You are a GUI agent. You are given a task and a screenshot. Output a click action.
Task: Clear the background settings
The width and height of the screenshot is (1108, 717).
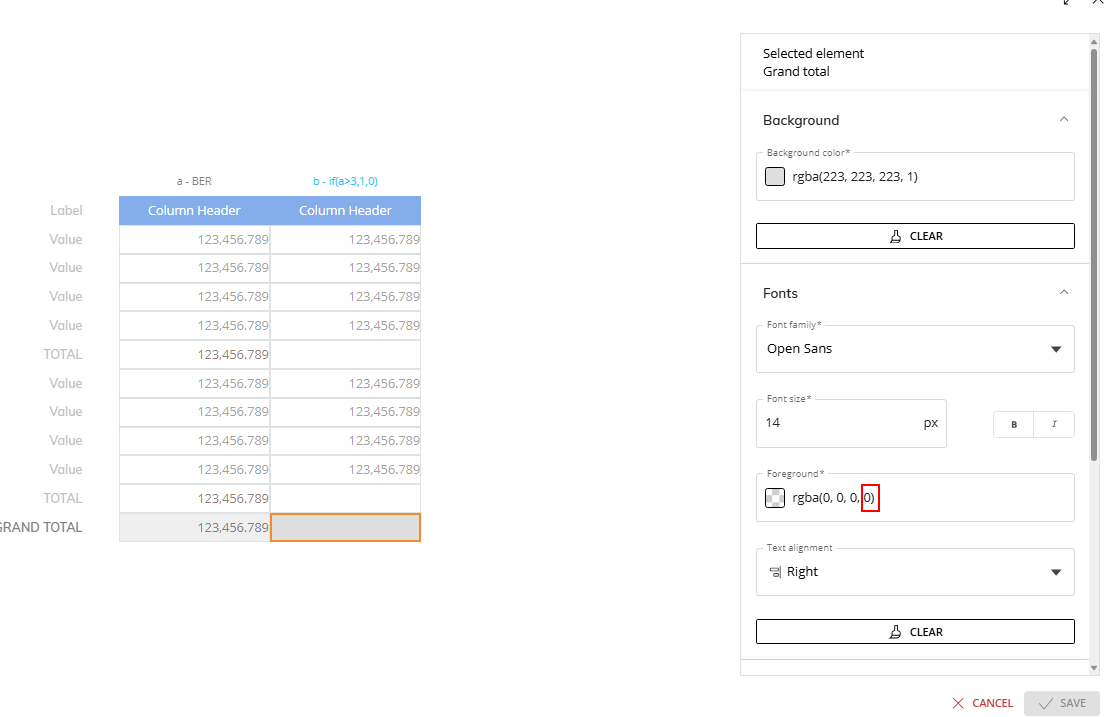pos(915,236)
